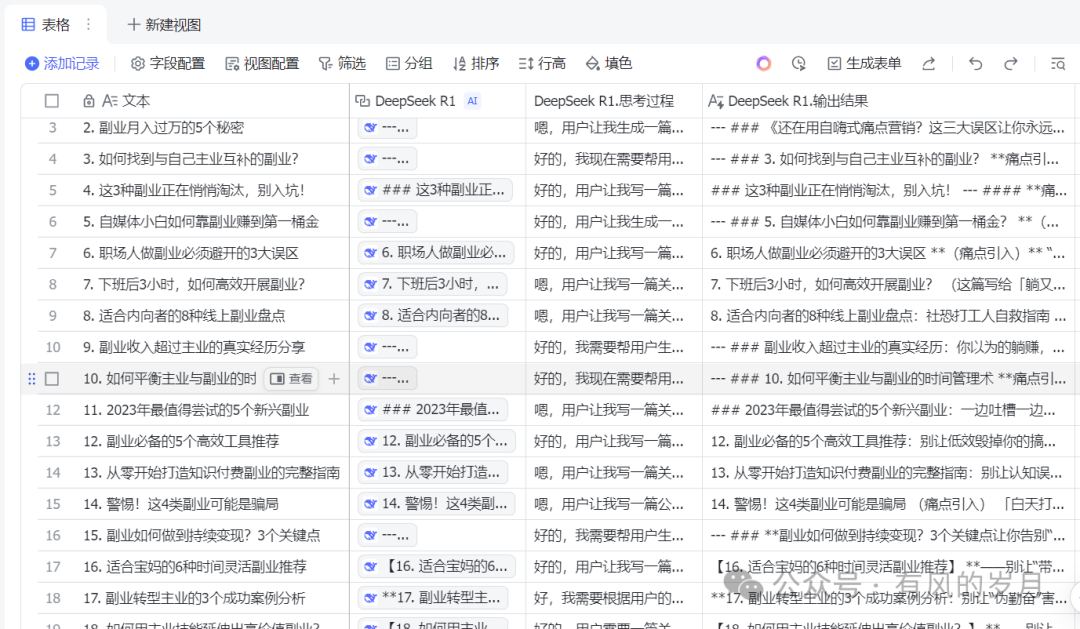Click chip '8. 适合内向者的8...'
This screenshot has height=629, width=1080.
click(433, 316)
